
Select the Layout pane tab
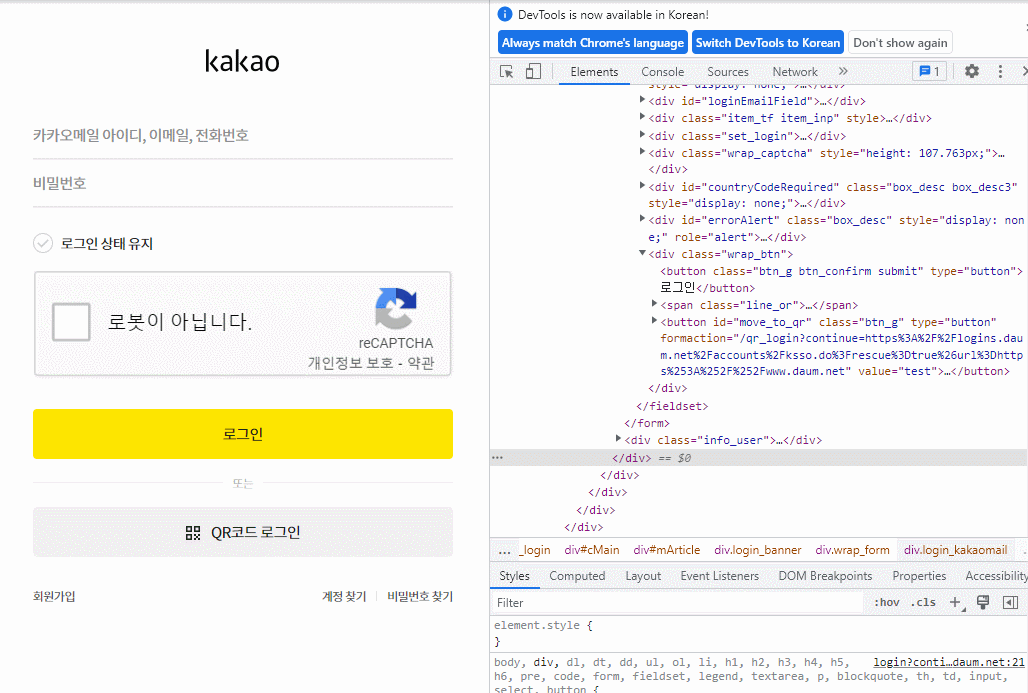[x=642, y=576]
